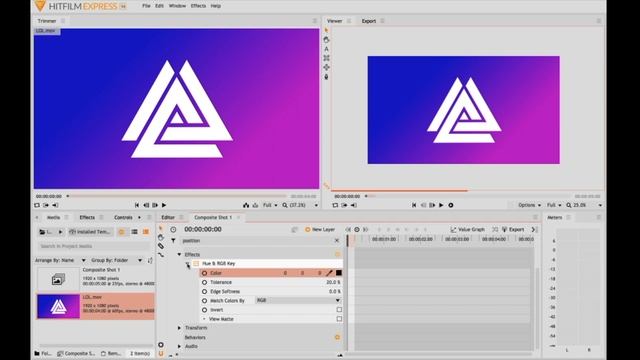
Task: Open Viewer Options dropdown
Action: click(x=529, y=205)
